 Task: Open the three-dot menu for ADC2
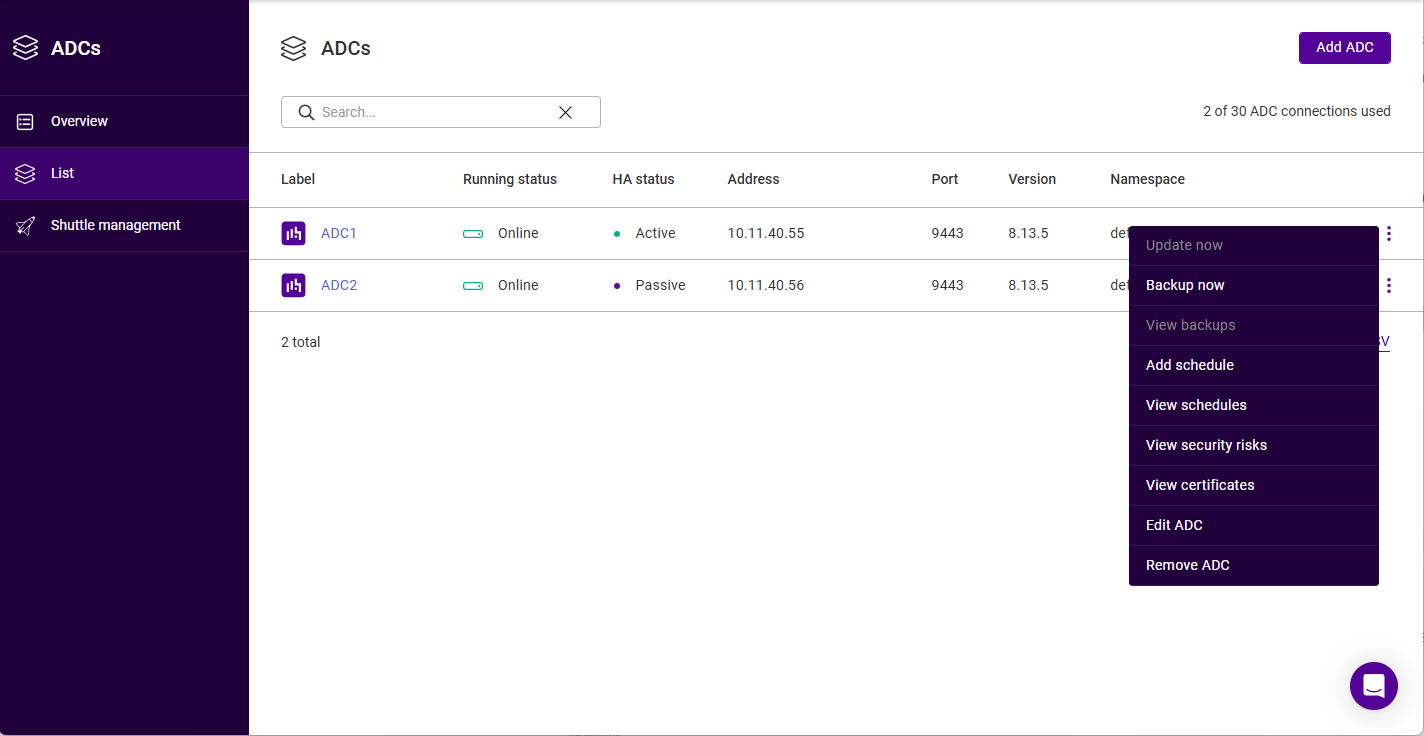click(1388, 285)
